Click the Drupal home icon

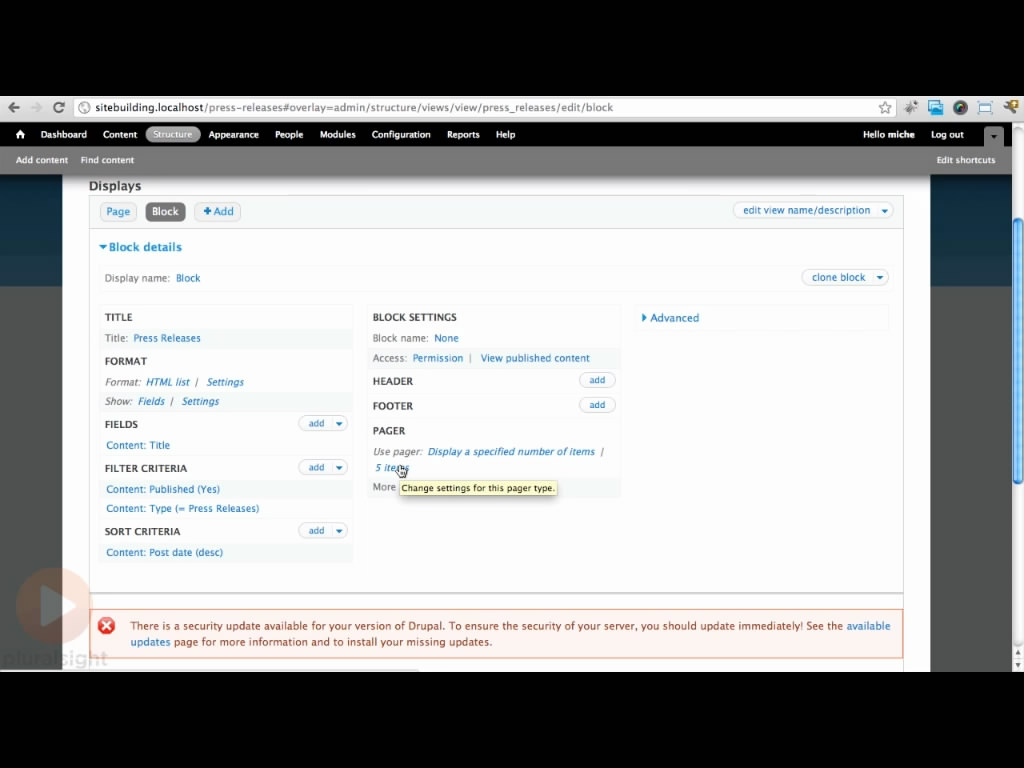click(20, 135)
